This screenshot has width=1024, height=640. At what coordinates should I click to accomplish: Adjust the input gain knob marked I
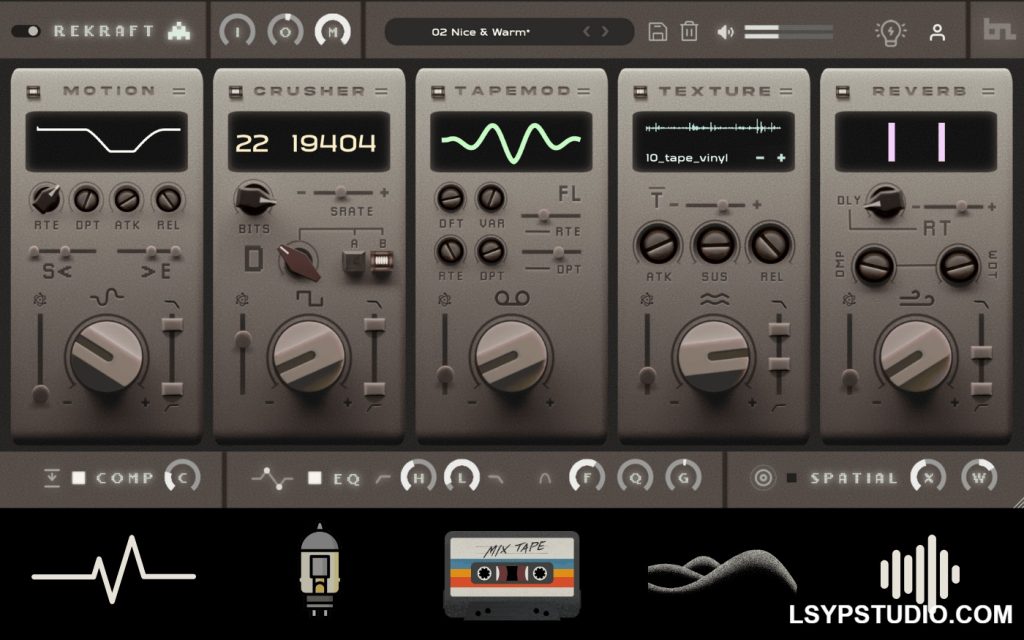click(237, 31)
